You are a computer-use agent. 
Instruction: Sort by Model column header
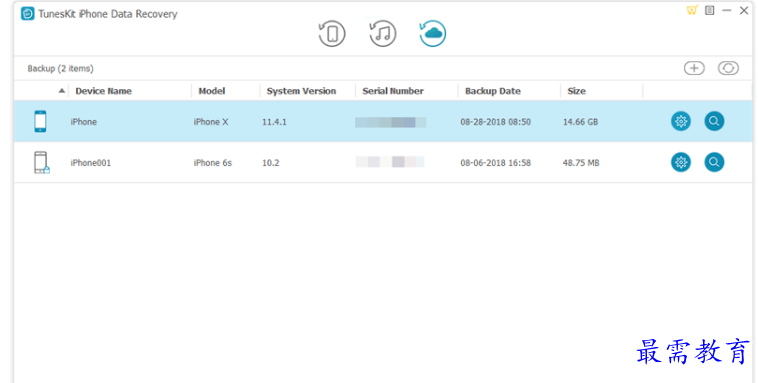click(x=212, y=91)
